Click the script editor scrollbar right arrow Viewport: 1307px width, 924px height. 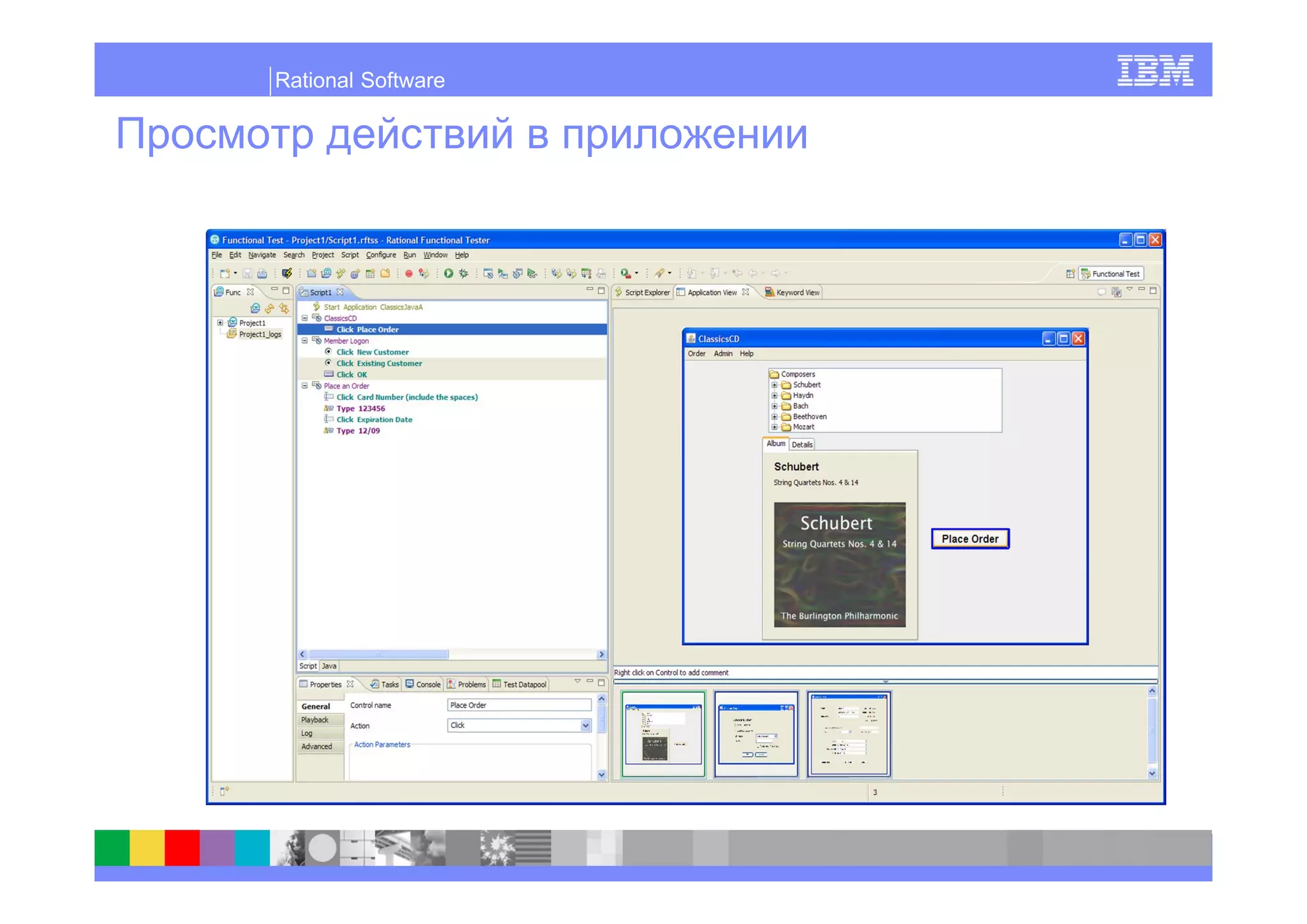coord(601,654)
